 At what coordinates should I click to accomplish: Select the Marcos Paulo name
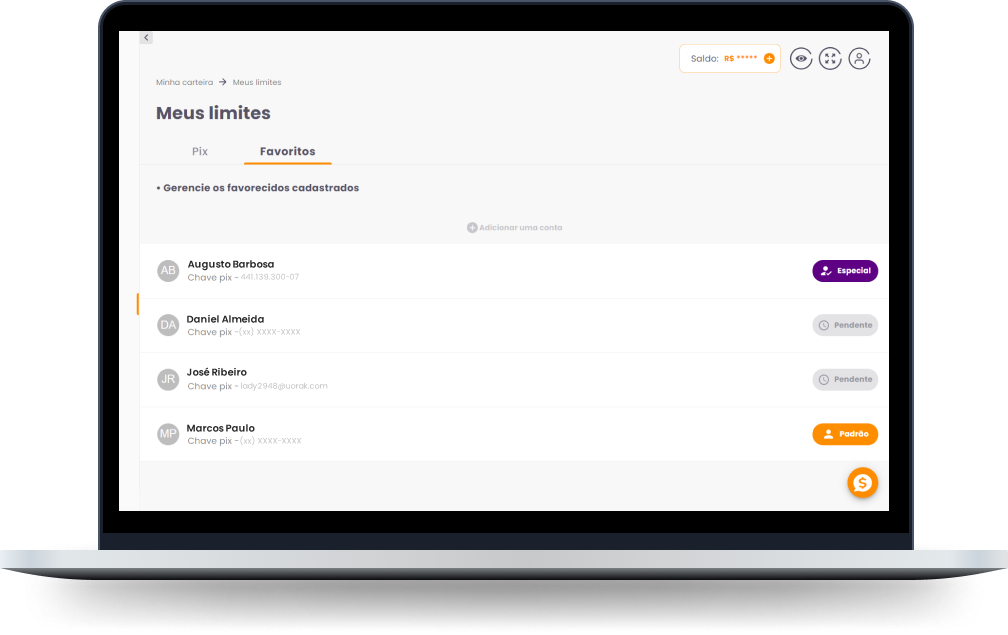(220, 428)
